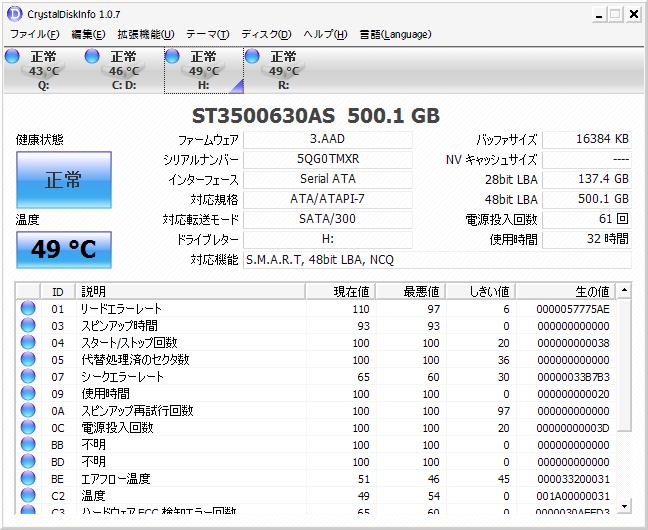Click the usage time value 32 時間
Screen dimensions: 648x530
coord(587,239)
